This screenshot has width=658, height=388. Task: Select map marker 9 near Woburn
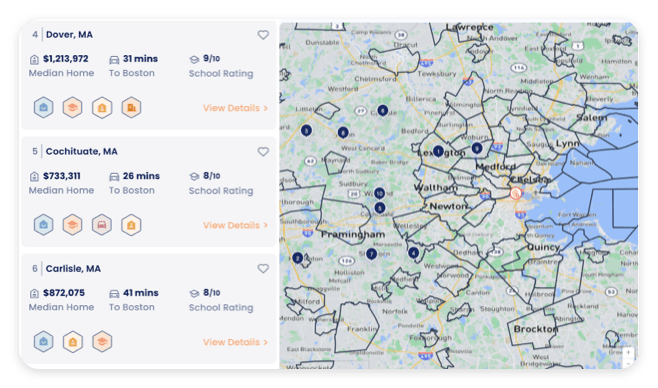477,148
